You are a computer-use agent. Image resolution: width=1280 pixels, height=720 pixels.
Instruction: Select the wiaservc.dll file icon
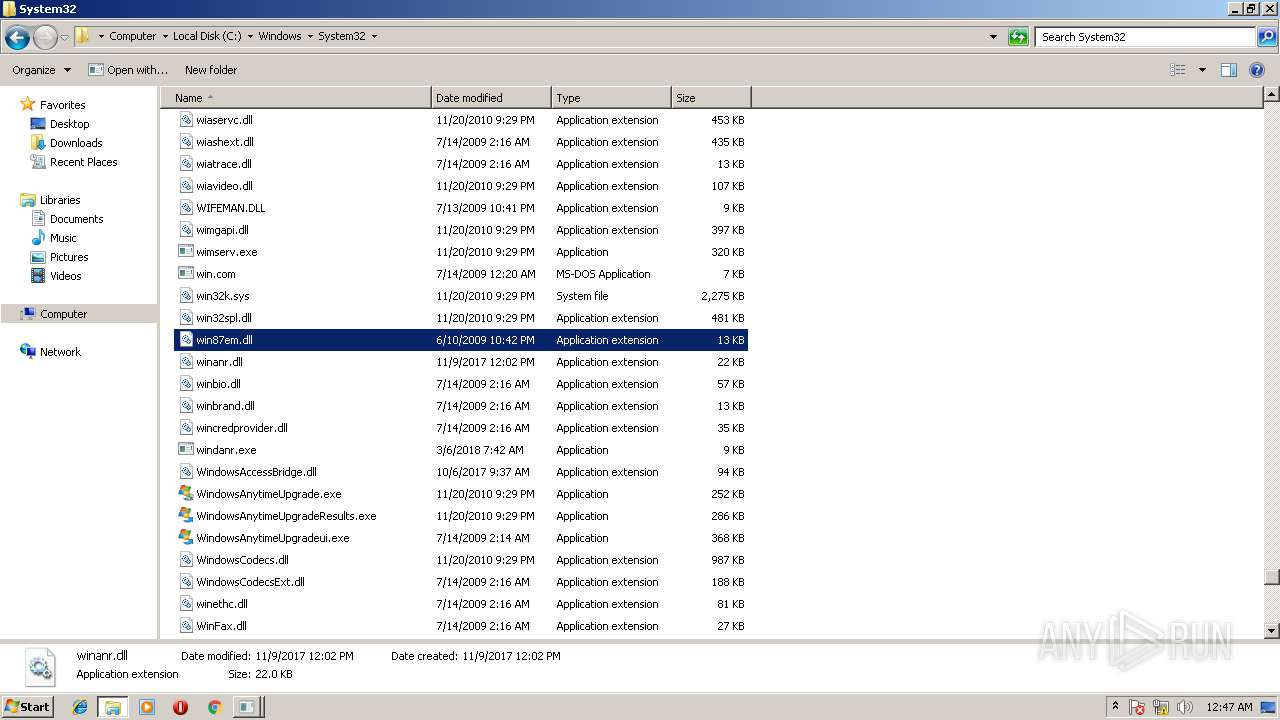186,120
